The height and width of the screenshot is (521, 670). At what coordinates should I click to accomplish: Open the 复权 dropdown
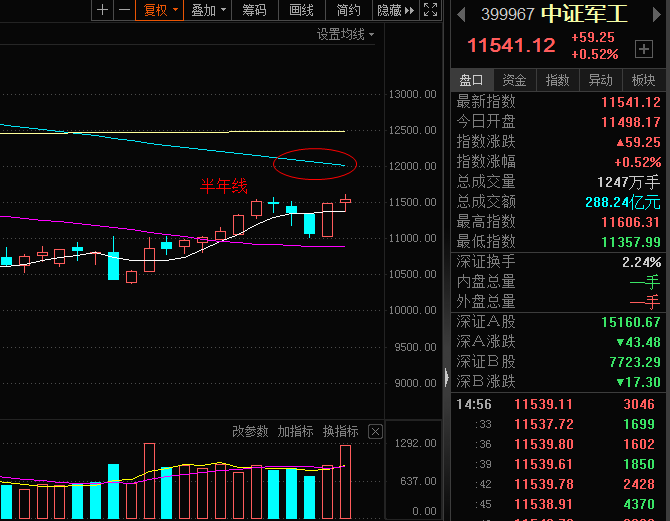tap(160, 10)
